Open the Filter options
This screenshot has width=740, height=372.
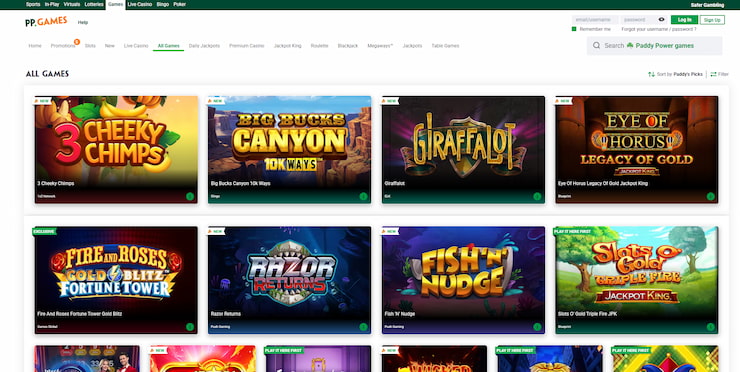coord(720,74)
